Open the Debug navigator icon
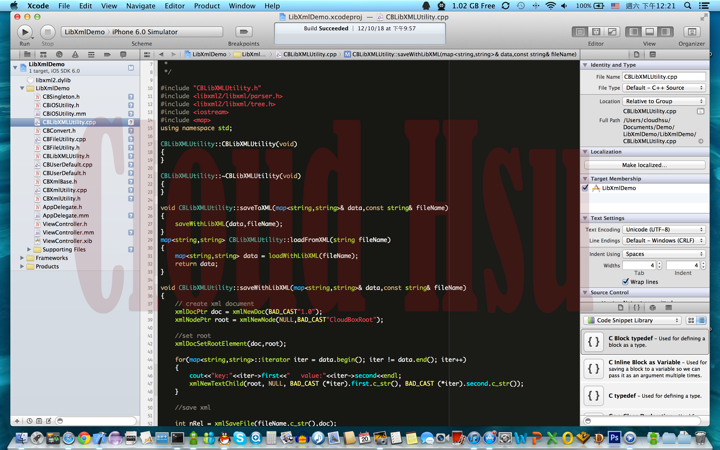The image size is (720, 450). pos(91,54)
